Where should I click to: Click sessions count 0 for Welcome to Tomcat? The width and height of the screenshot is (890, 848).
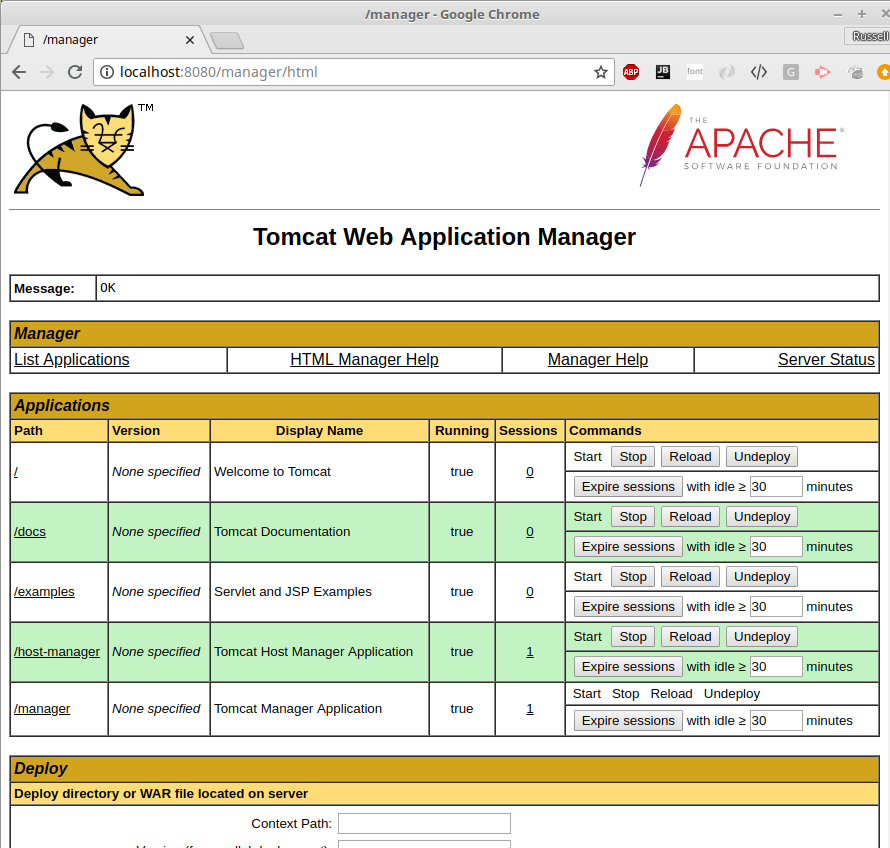(x=530, y=472)
